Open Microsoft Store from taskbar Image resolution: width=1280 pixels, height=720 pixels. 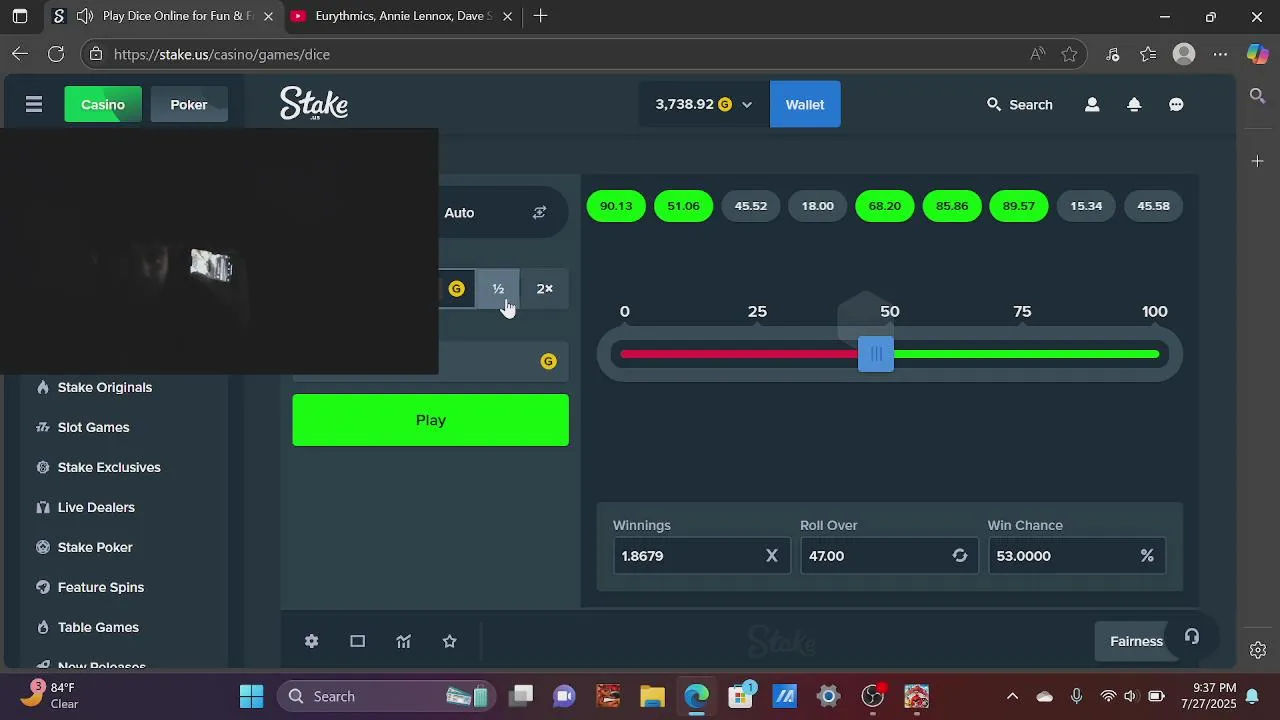(741, 696)
